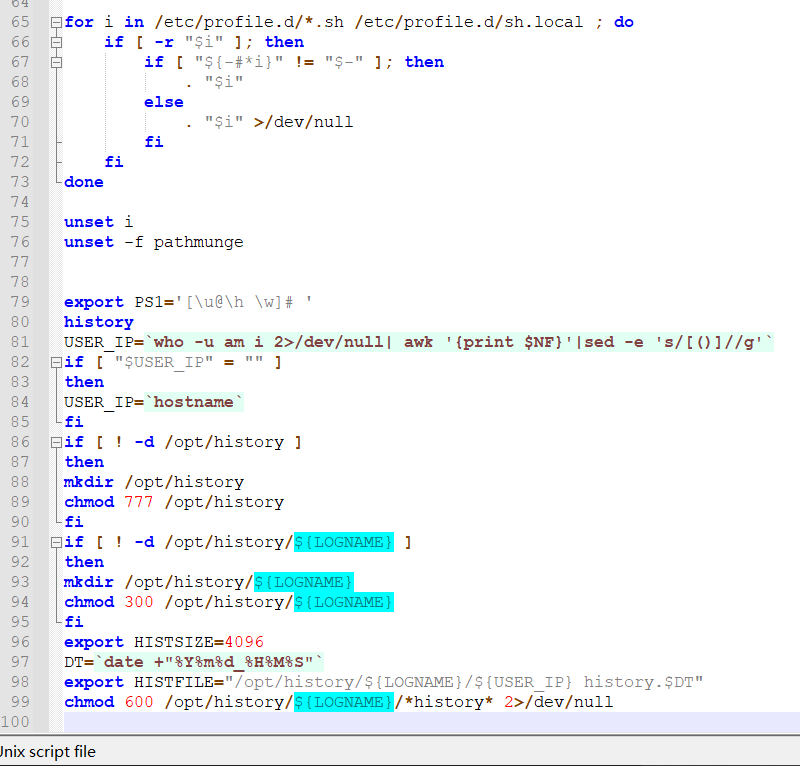Collapse the fold marker at line 86
The width and height of the screenshot is (800, 766).
point(56,442)
